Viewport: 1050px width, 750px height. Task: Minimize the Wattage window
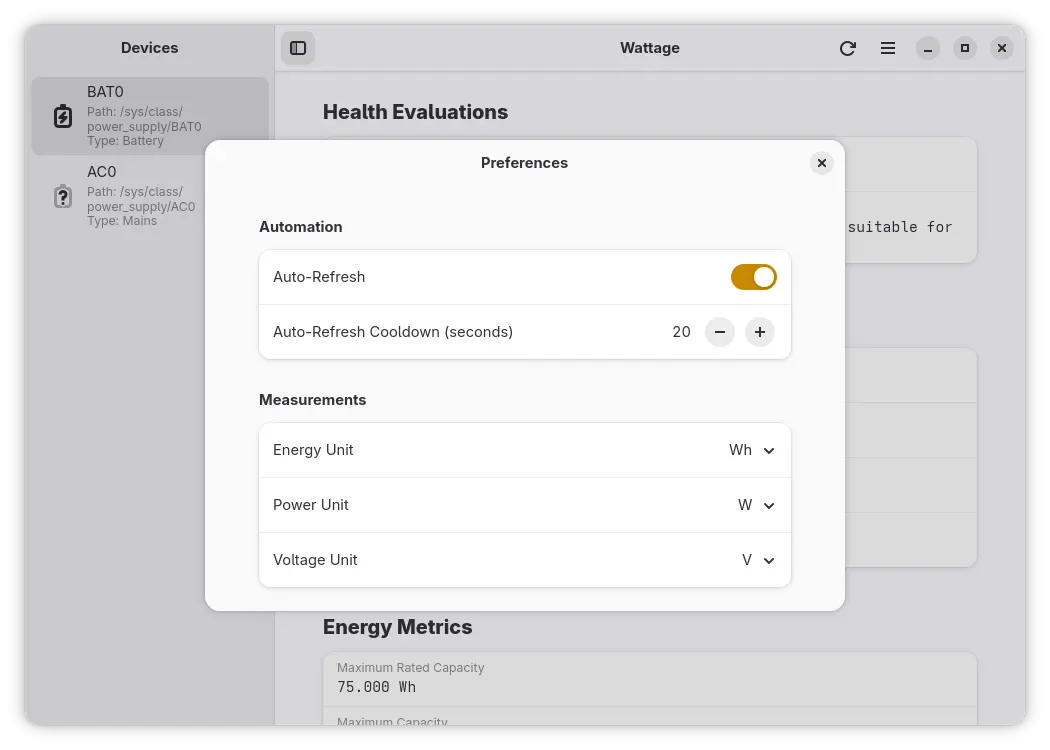click(x=927, y=48)
